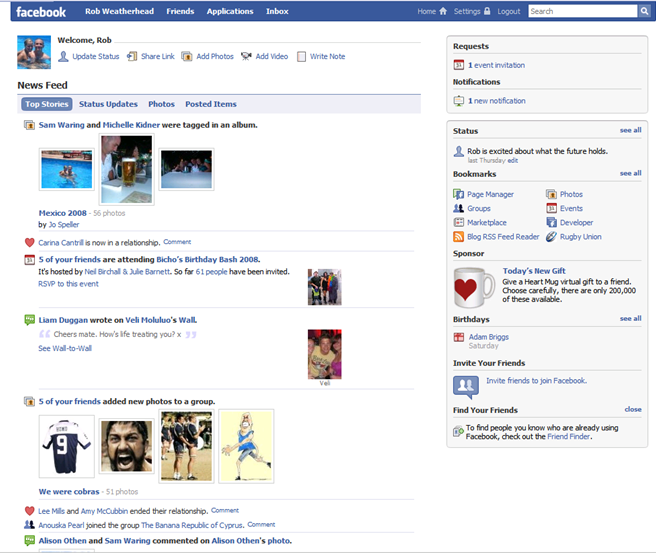Click the Events bookmark calendar icon
This screenshot has width=656, height=553.
click(551, 208)
